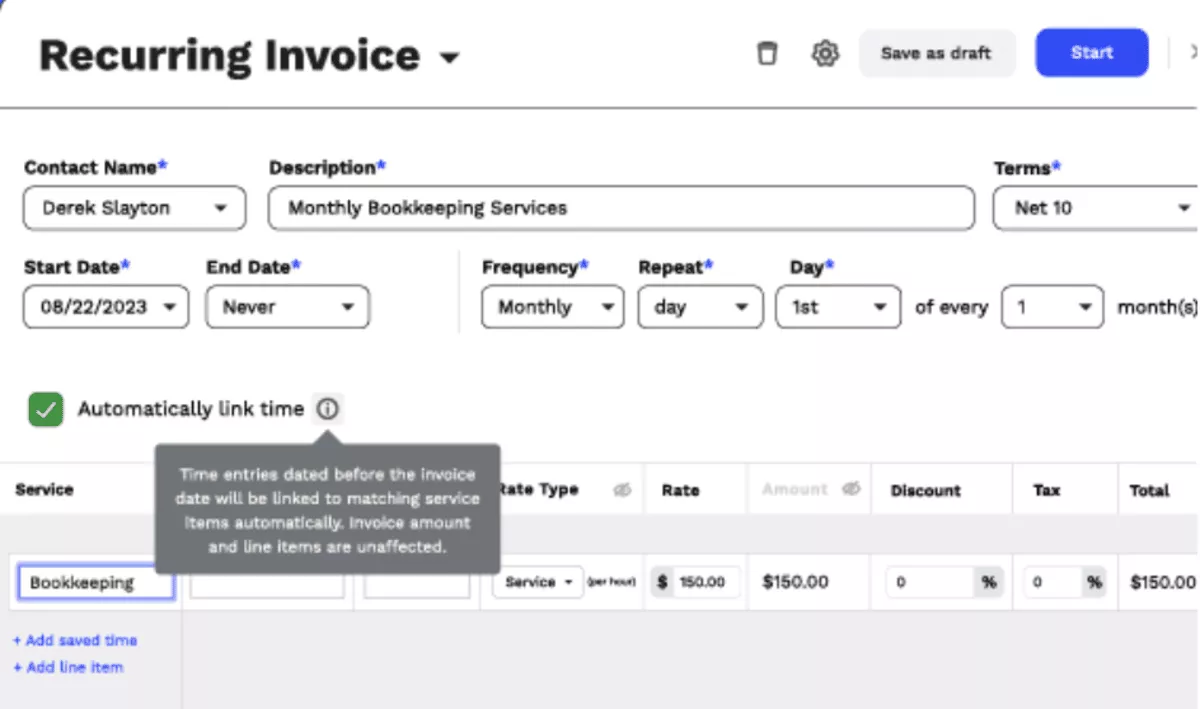Open the Service rate type dropdown in line item
This screenshot has width=1200, height=709.
coord(537,582)
